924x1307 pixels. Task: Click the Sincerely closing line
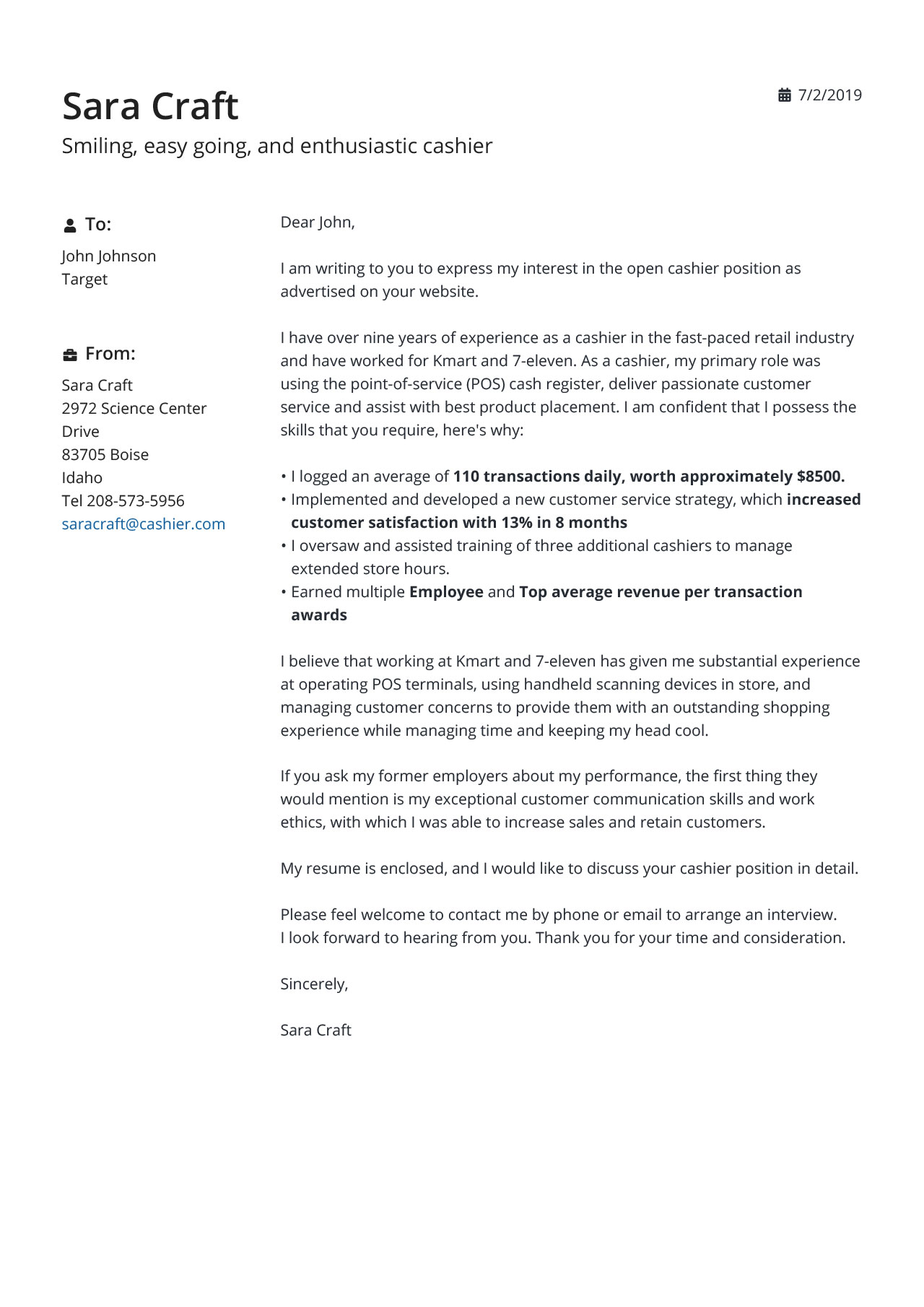pyautogui.click(x=314, y=984)
